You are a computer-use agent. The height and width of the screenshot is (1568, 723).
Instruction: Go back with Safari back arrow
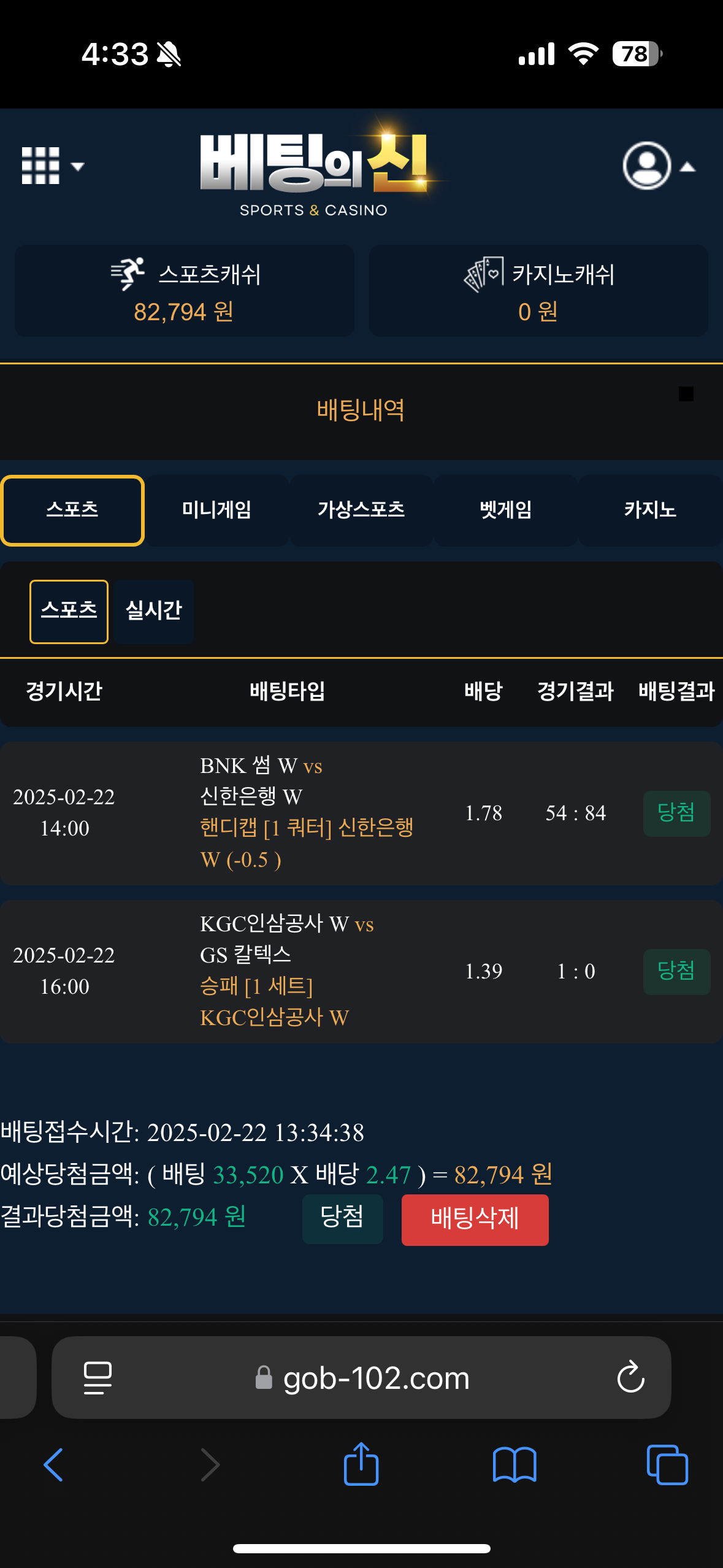coord(54,1465)
